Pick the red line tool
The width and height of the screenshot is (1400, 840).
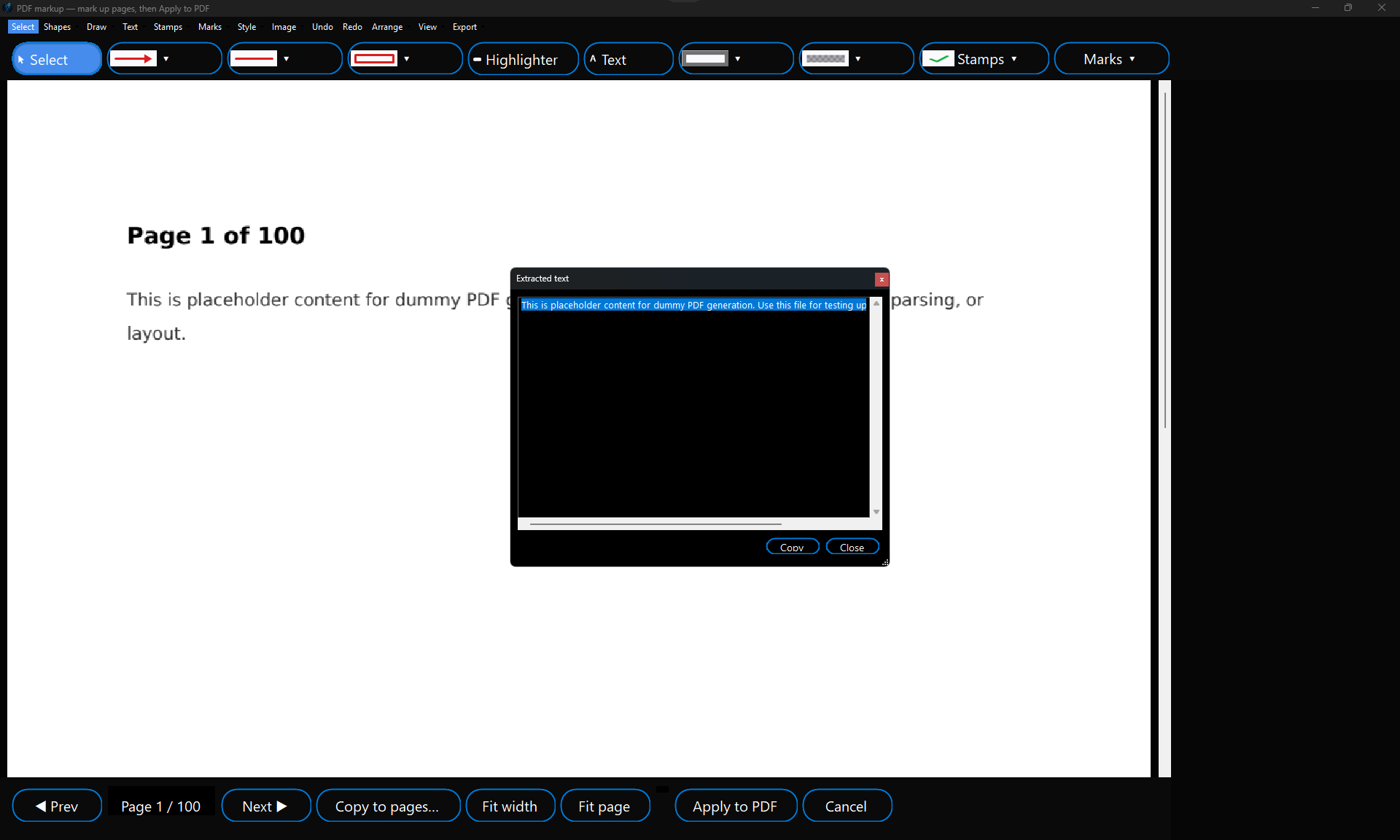point(254,59)
